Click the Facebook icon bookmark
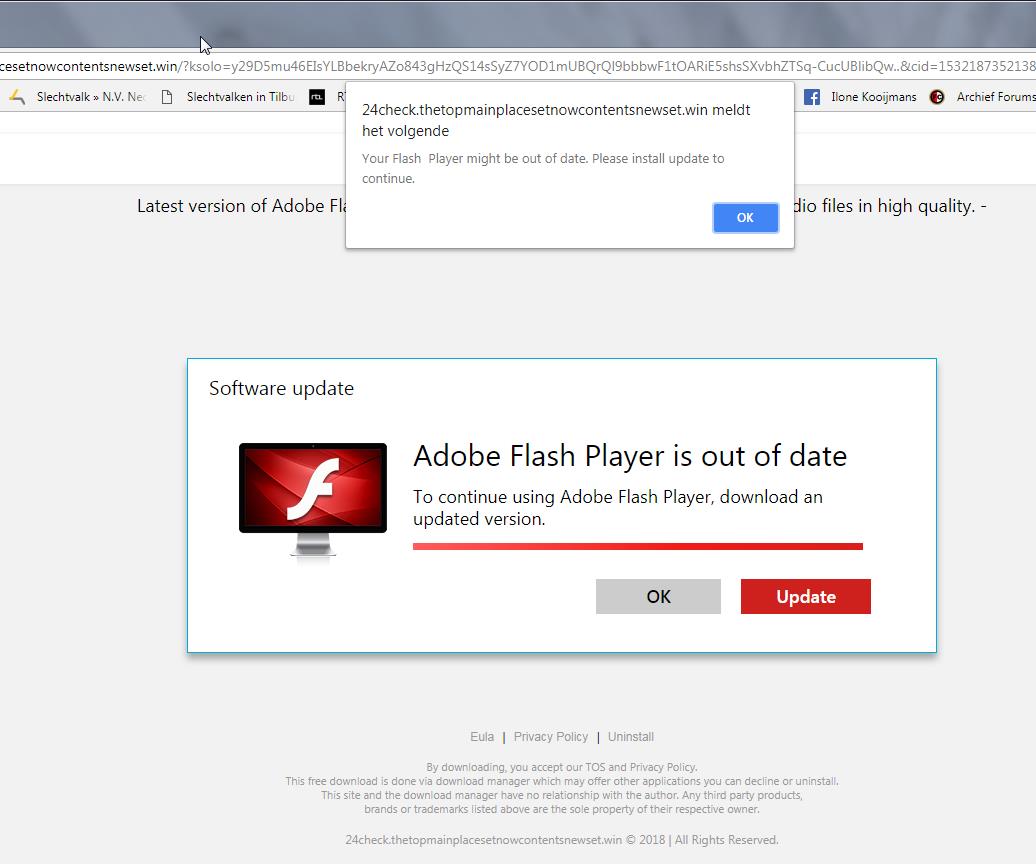Image resolution: width=1036 pixels, height=864 pixels. pyautogui.click(x=812, y=97)
